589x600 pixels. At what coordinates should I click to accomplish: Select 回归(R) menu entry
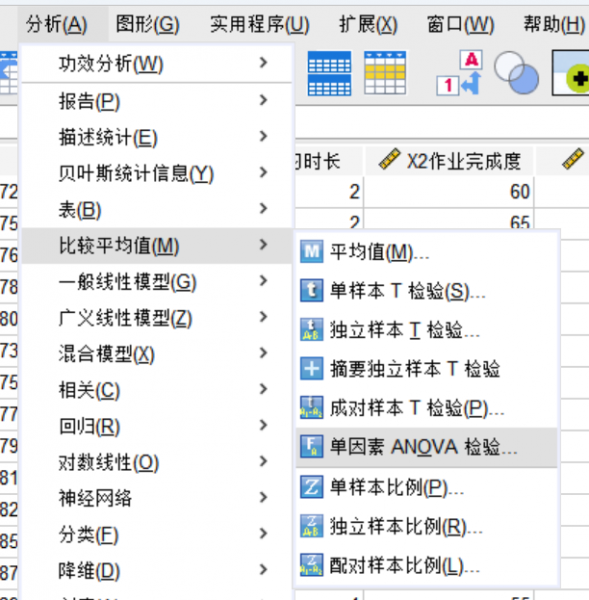(157, 426)
